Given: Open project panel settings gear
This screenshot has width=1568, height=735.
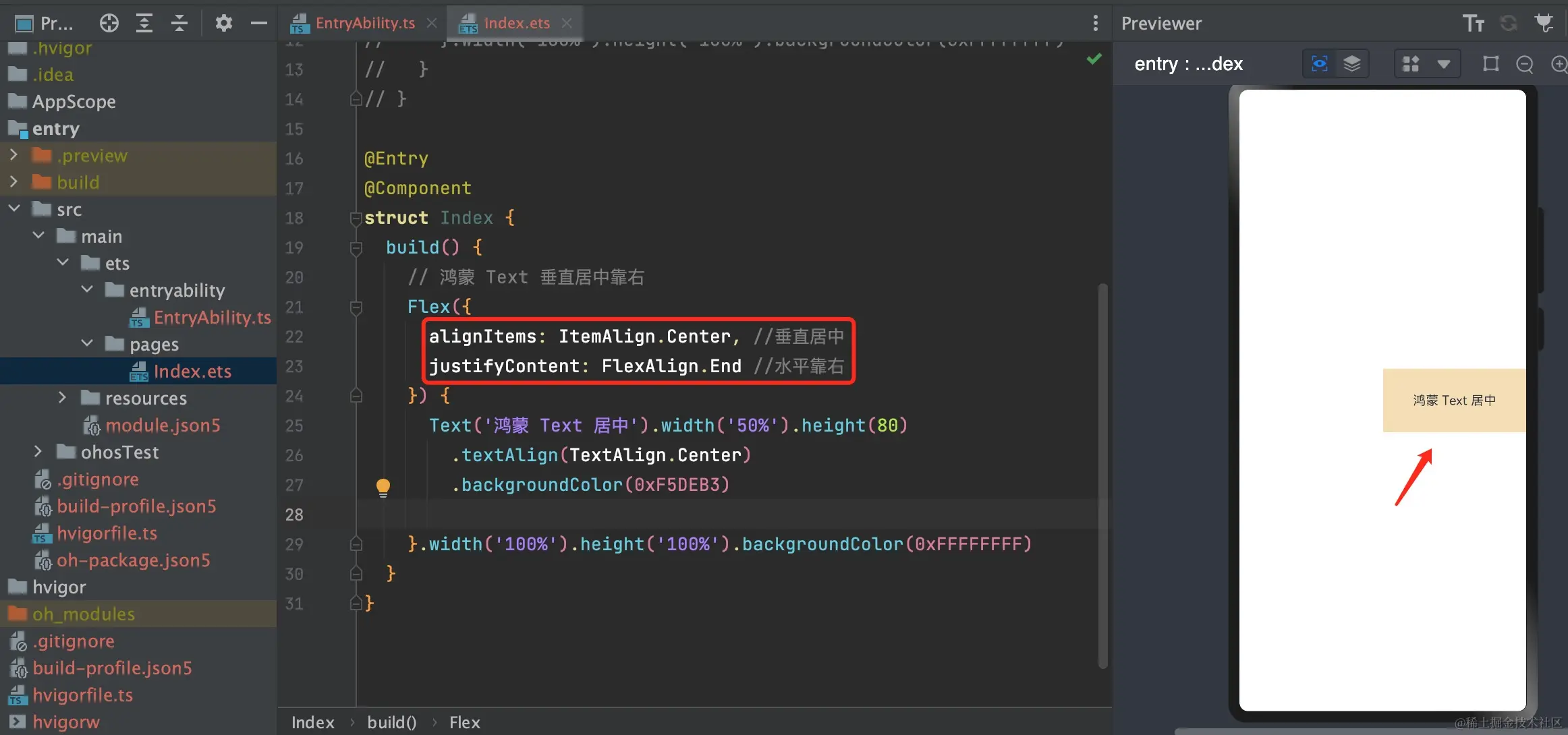Looking at the screenshot, I should click(x=223, y=24).
